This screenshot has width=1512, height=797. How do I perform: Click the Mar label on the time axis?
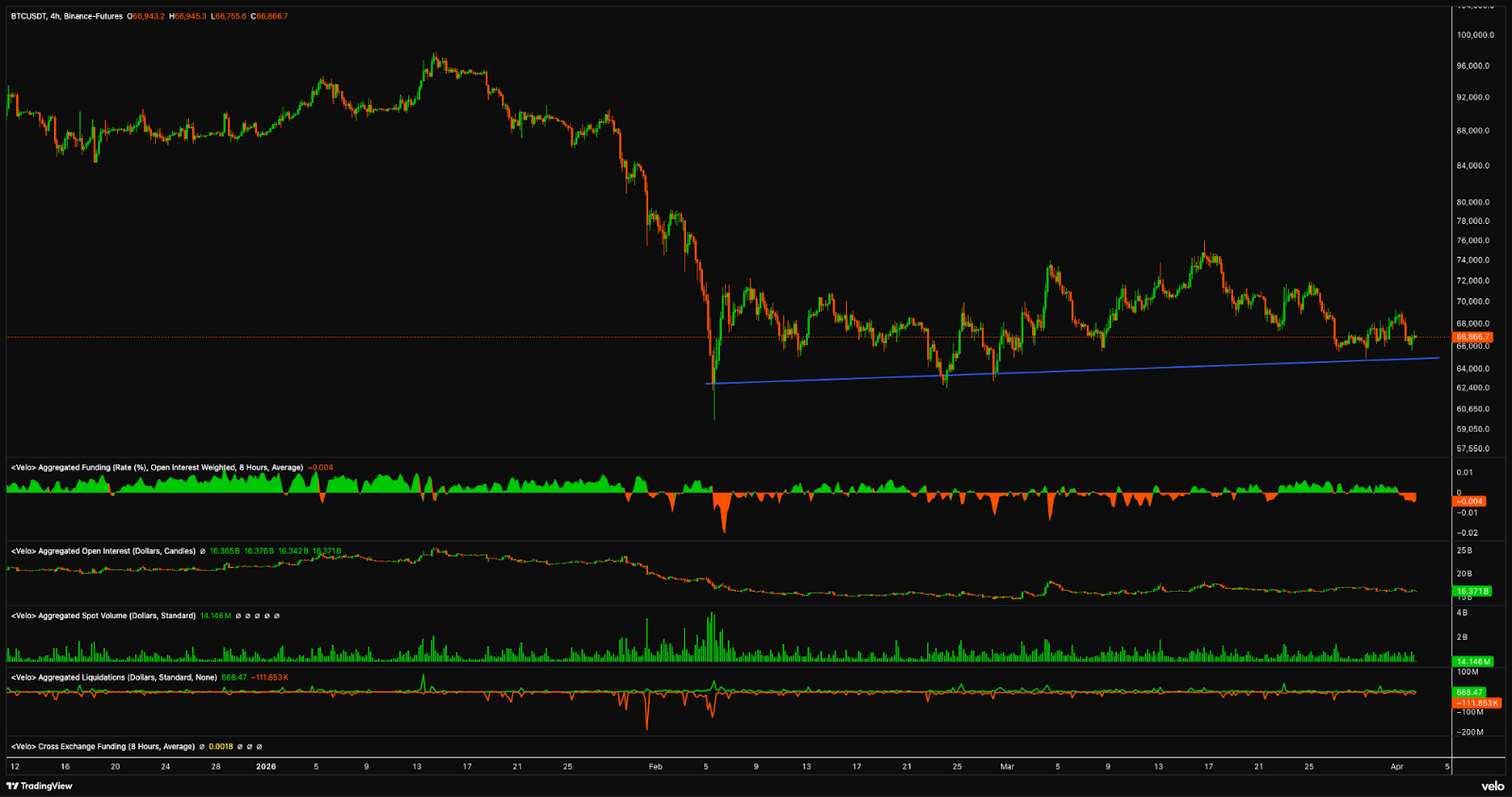coord(1007,766)
